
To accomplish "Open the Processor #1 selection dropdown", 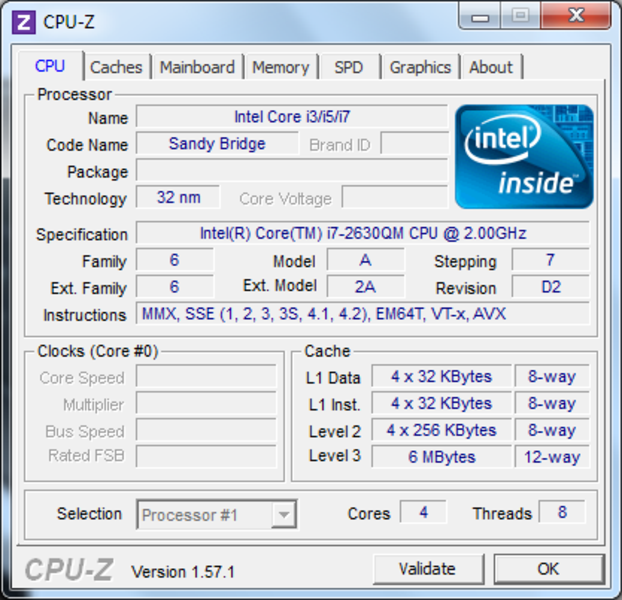I will click(217, 514).
